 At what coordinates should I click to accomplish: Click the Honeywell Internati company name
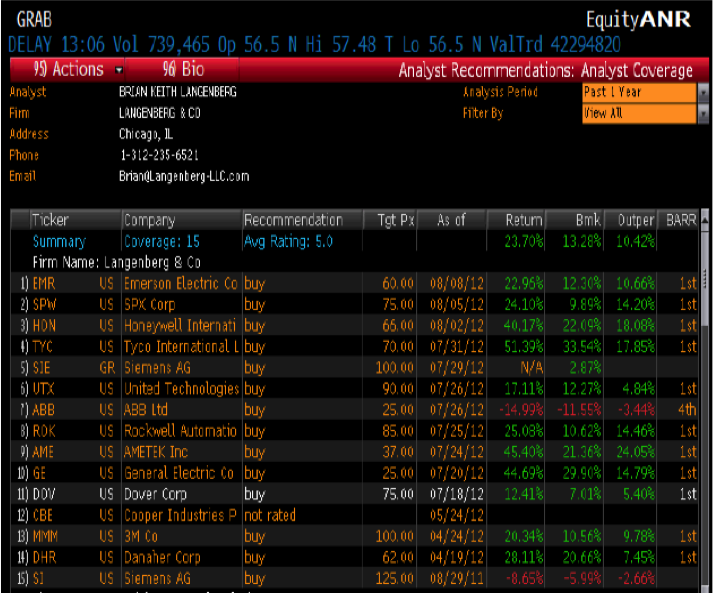(180, 326)
